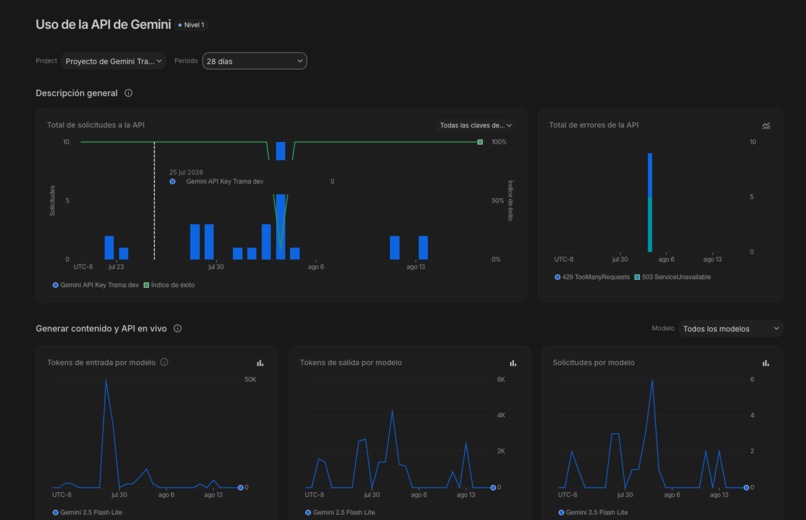The height and width of the screenshot is (520, 806).
Task: Toggle 503 ServiceUnavailable legend entry
Action: pos(673,277)
